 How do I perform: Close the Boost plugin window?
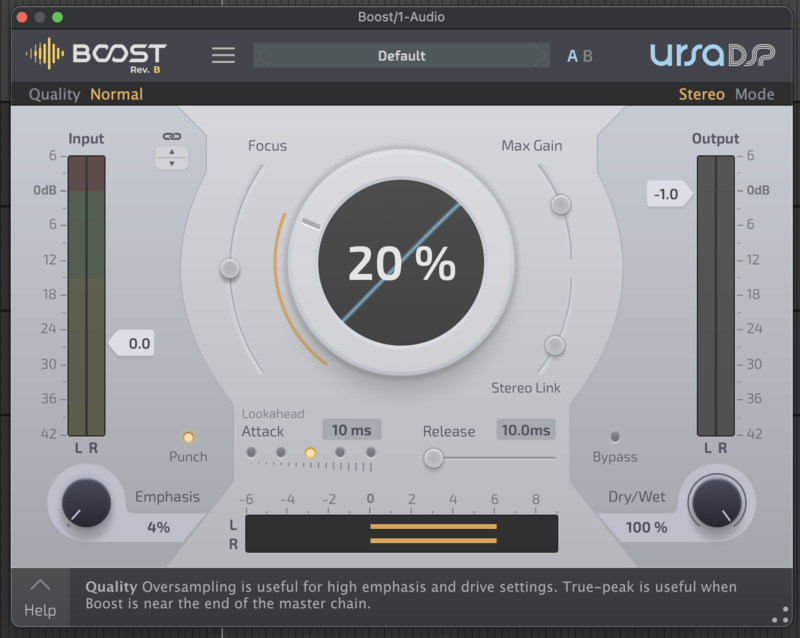(22, 17)
